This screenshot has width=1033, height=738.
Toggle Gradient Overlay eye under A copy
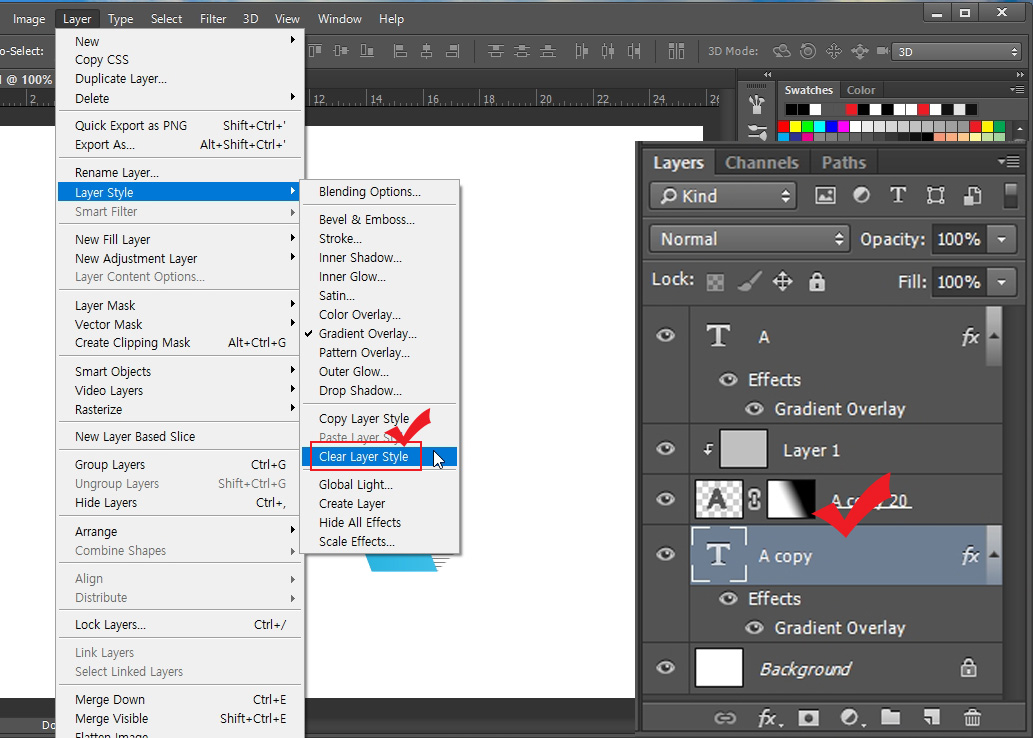click(754, 627)
